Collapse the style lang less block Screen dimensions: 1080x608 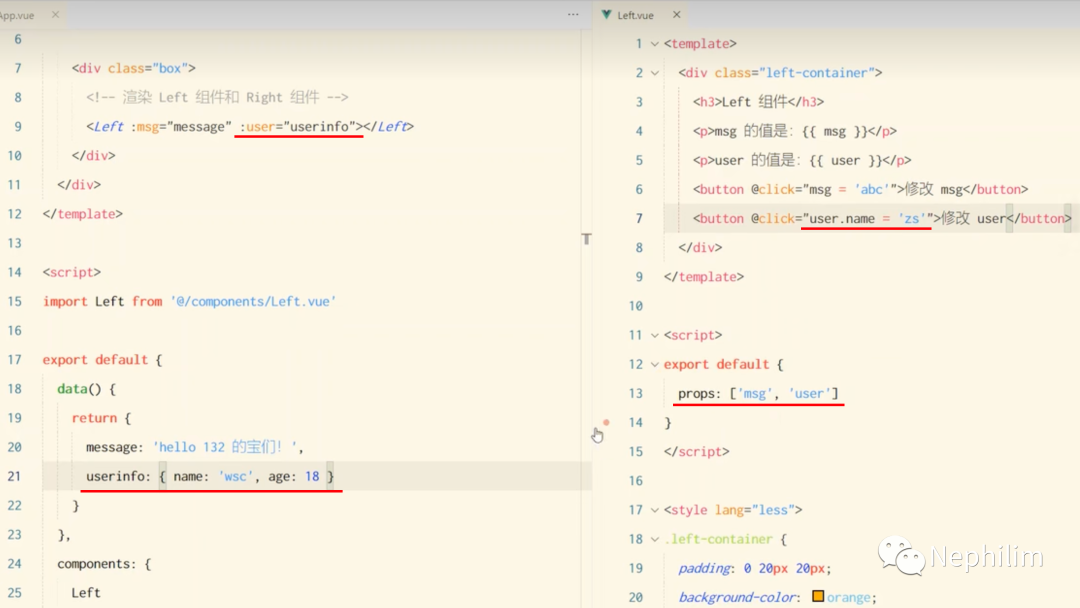tap(655, 510)
